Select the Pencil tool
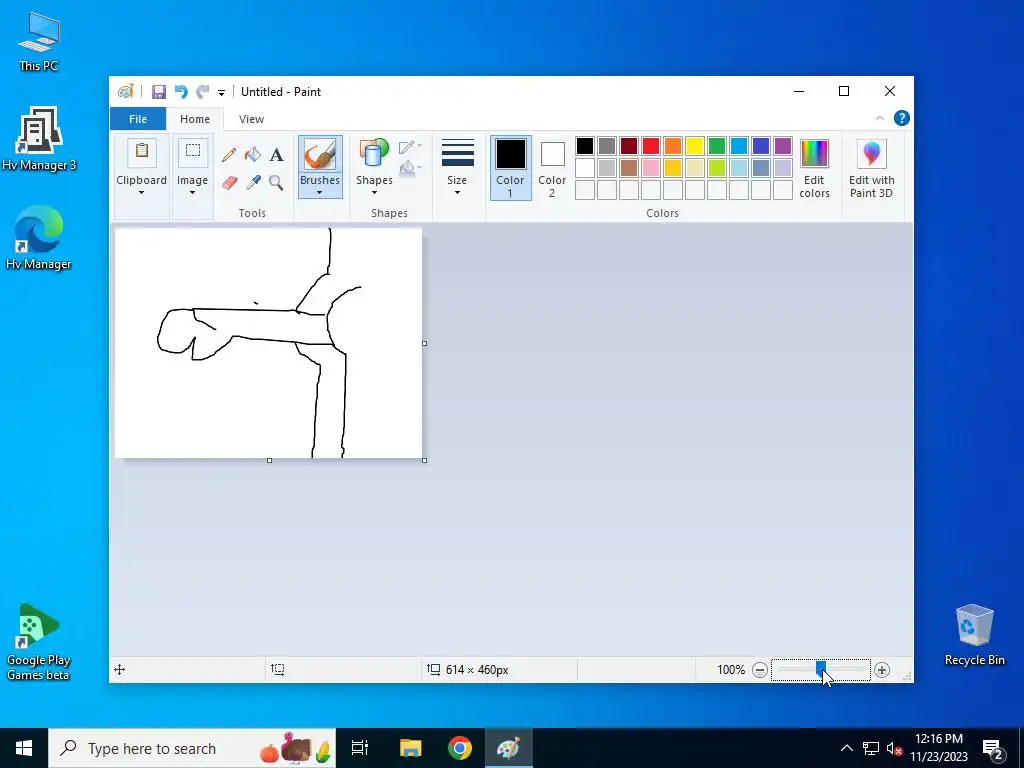The image size is (1024, 768). tap(229, 155)
